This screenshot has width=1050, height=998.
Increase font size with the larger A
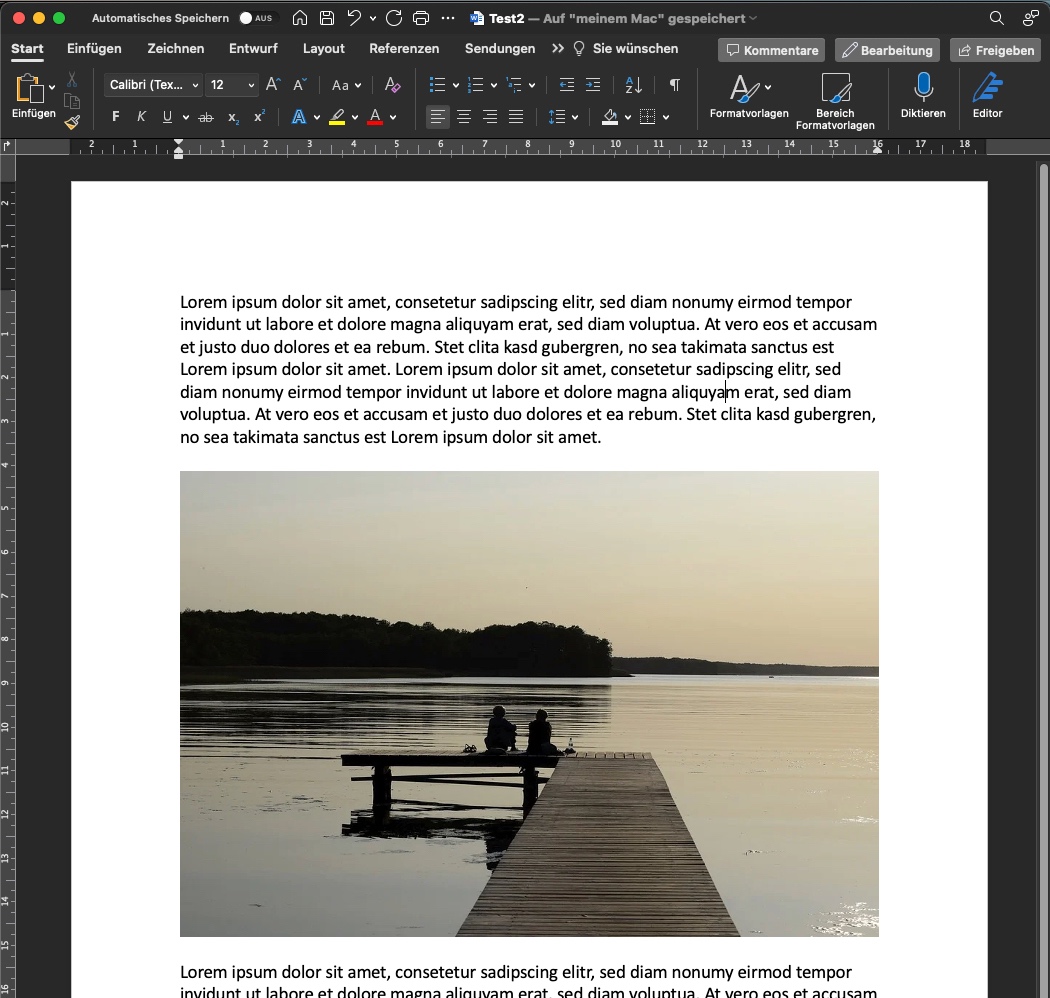[x=273, y=84]
